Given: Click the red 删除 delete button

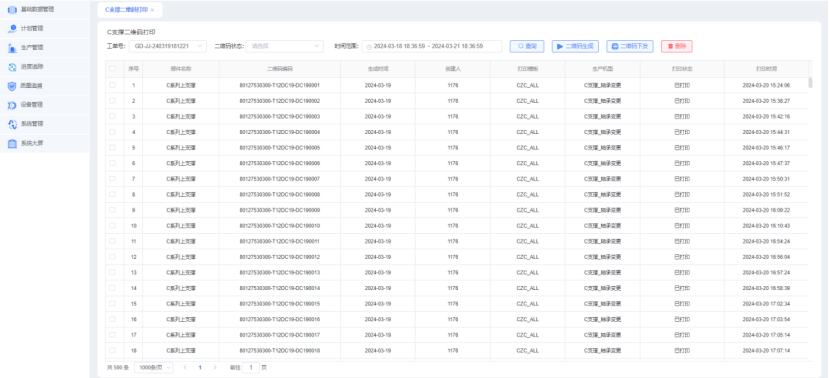Looking at the screenshot, I should click(x=677, y=47).
